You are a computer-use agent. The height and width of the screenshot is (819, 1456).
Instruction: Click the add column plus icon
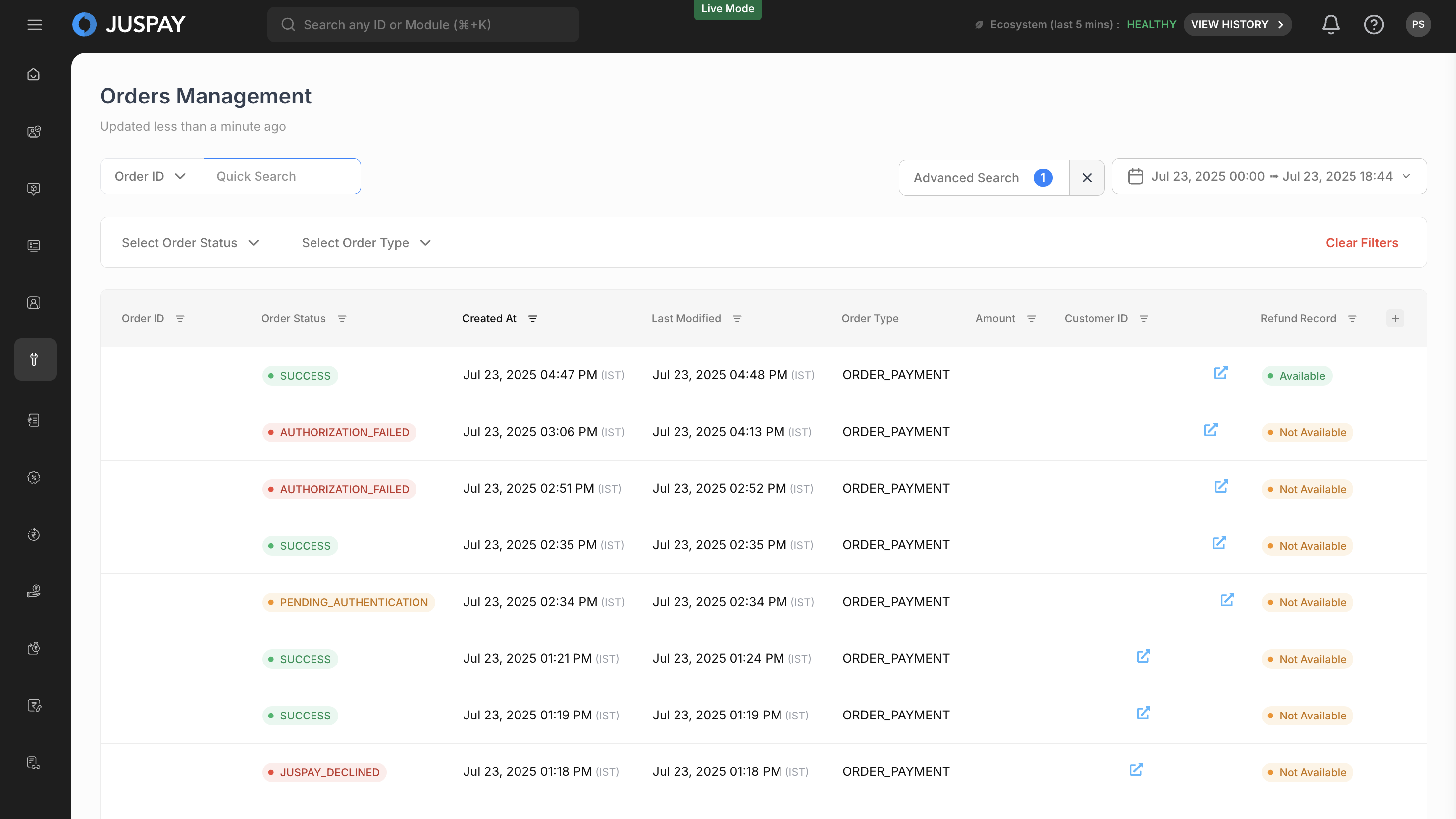pos(1395,319)
